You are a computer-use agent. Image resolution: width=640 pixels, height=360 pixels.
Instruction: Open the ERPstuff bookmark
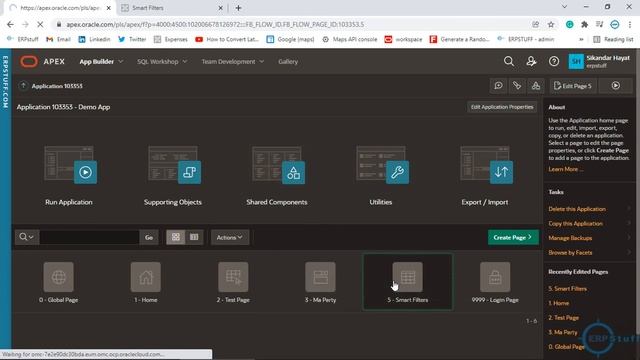tap(22, 39)
